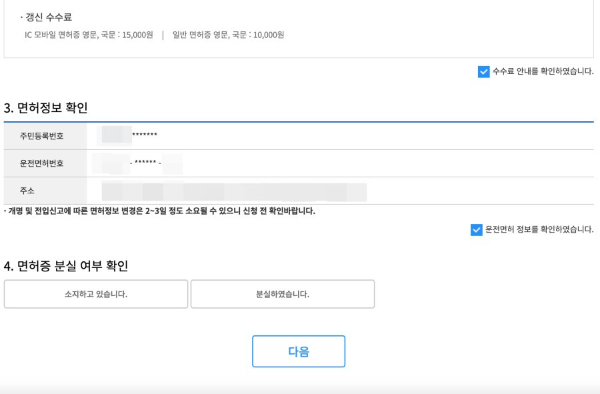Image resolution: width=600 pixels, height=394 pixels.
Task: Click the 3. 면허정보 확인 heading
Action: pos(46,107)
